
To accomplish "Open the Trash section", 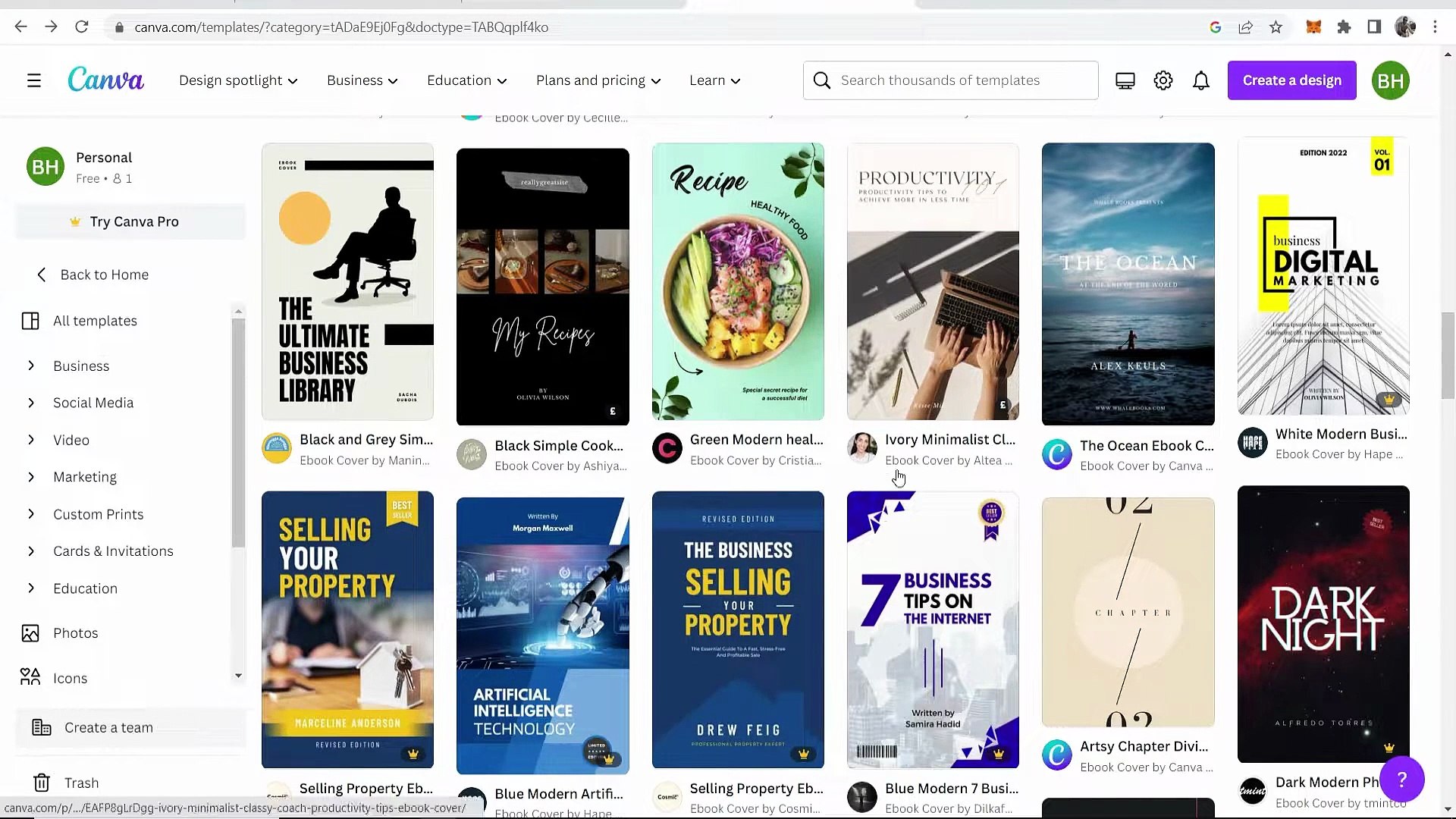I will 80,783.
